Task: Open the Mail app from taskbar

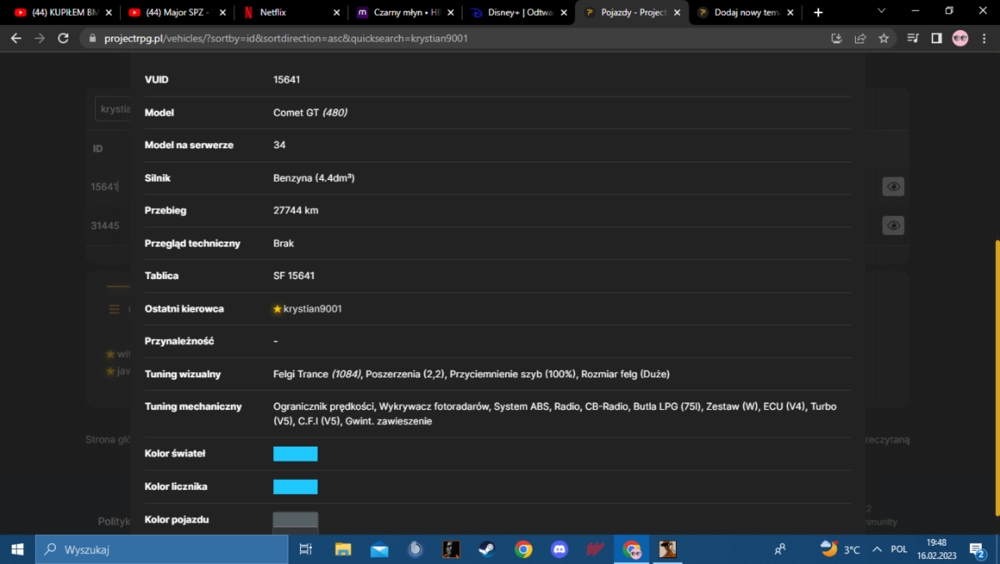Action: [379, 549]
